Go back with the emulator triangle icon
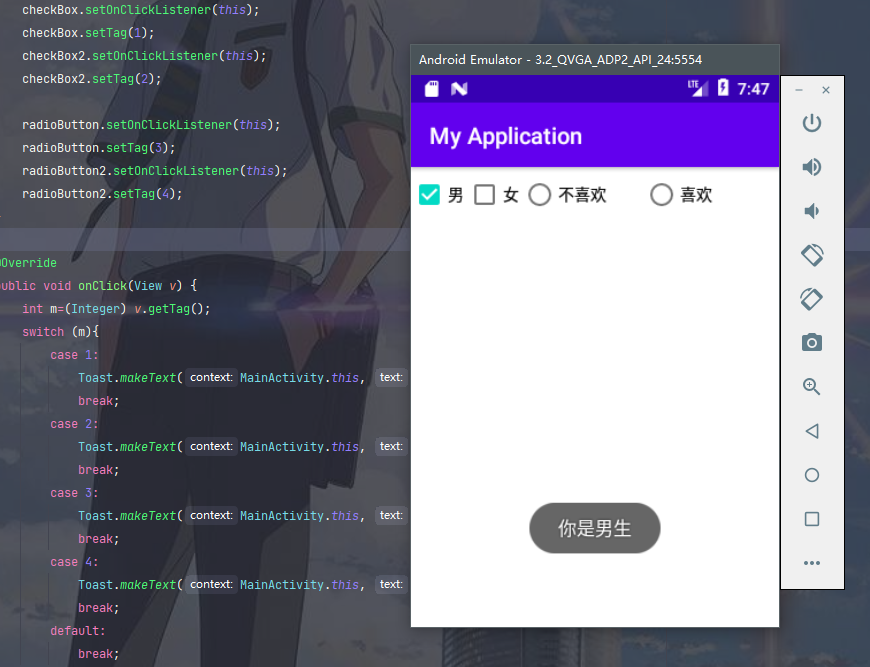The image size is (870, 667). (x=812, y=431)
